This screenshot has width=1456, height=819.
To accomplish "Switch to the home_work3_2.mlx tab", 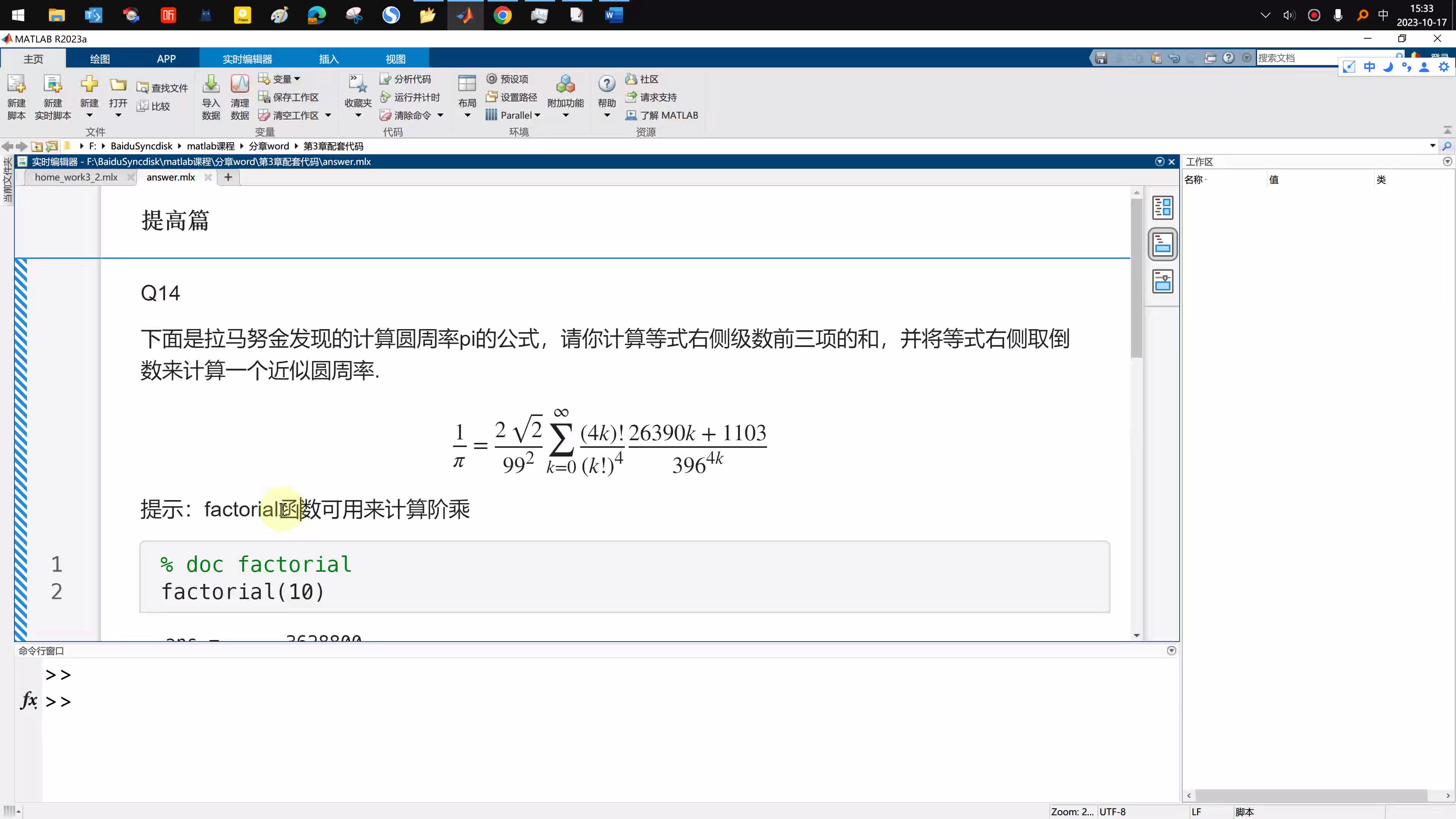I will pyautogui.click(x=76, y=177).
